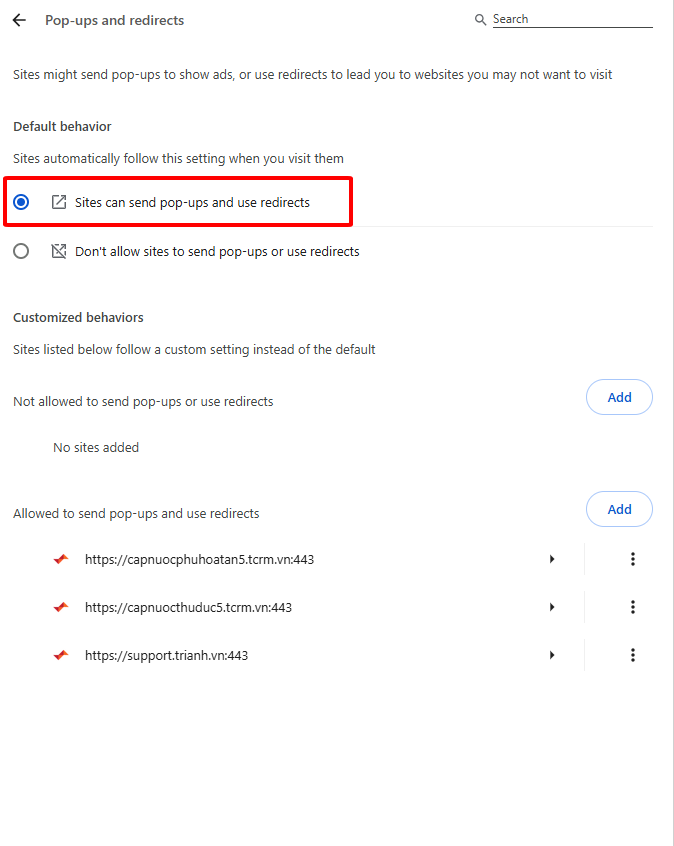Viewport: 674px width, 846px height.
Task: Open more actions for support.trianh.vn
Action: [x=633, y=655]
